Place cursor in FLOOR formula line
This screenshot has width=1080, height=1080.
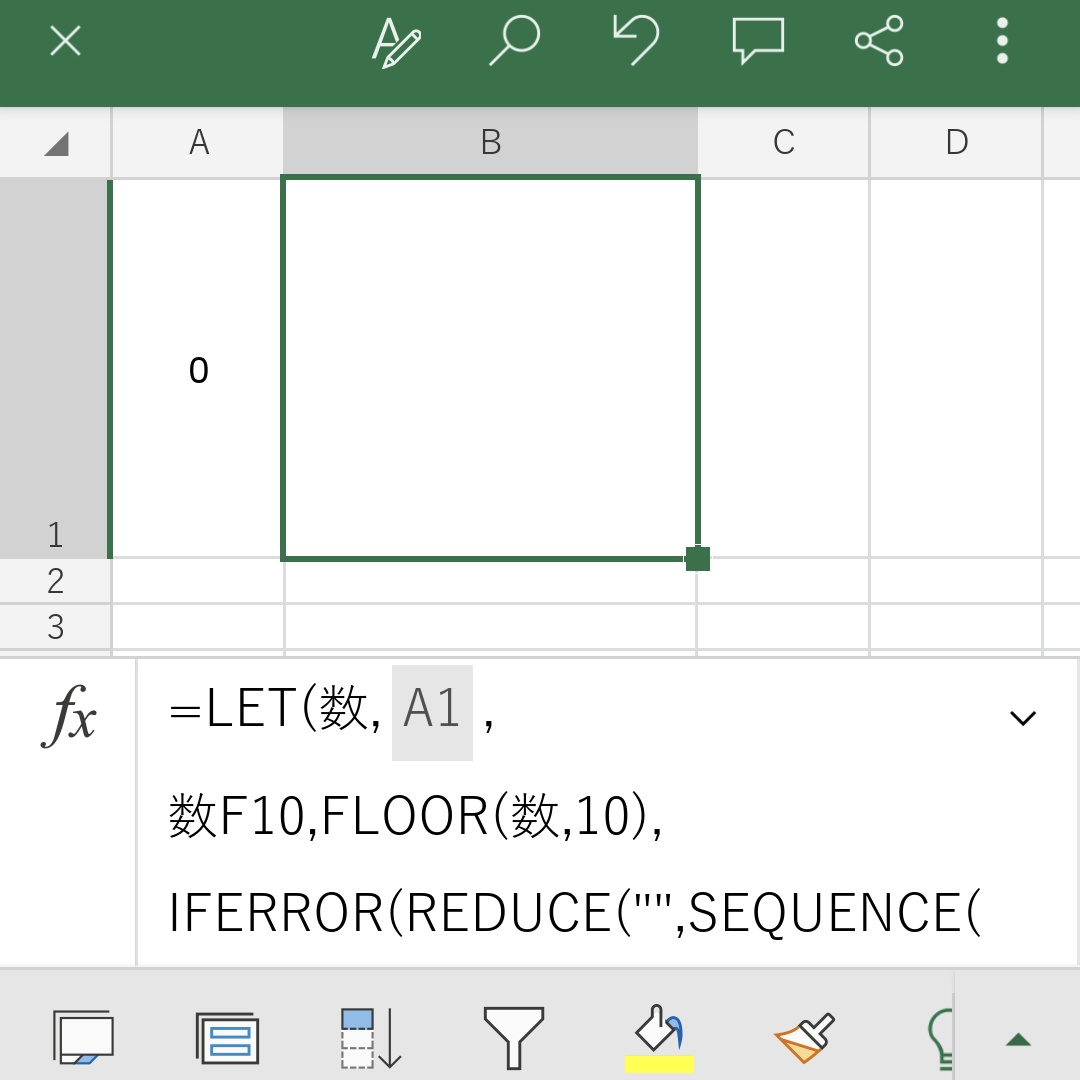(416, 816)
